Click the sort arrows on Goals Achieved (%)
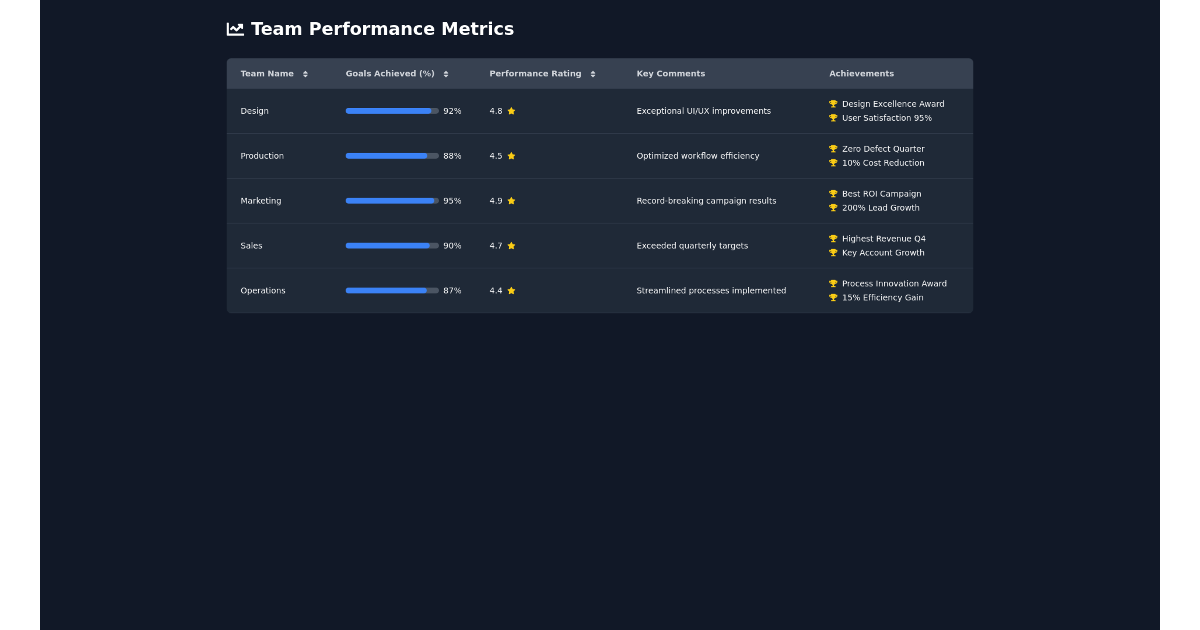 coord(445,73)
